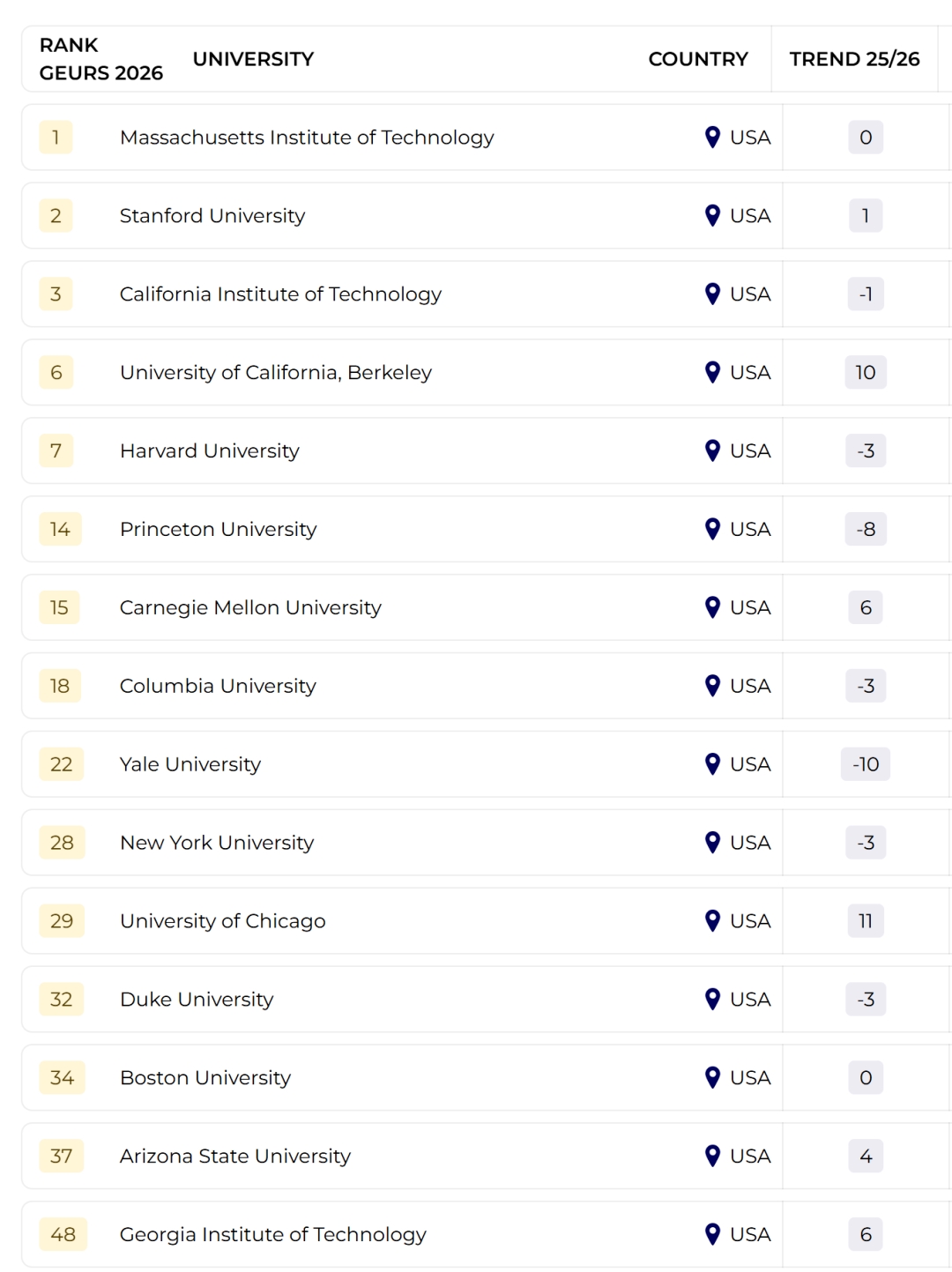Open Massachusetts Institute of Technology entry

[x=307, y=138]
